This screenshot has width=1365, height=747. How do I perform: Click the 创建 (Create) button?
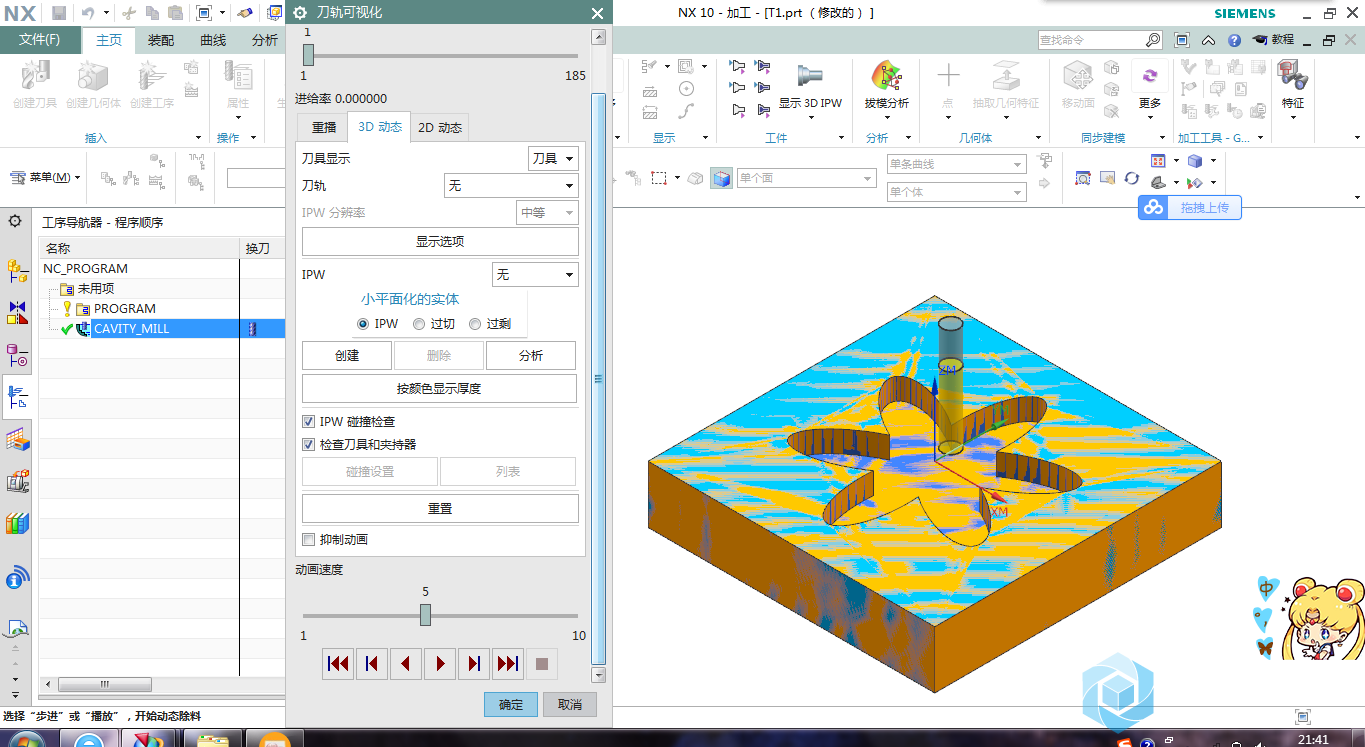click(x=347, y=356)
